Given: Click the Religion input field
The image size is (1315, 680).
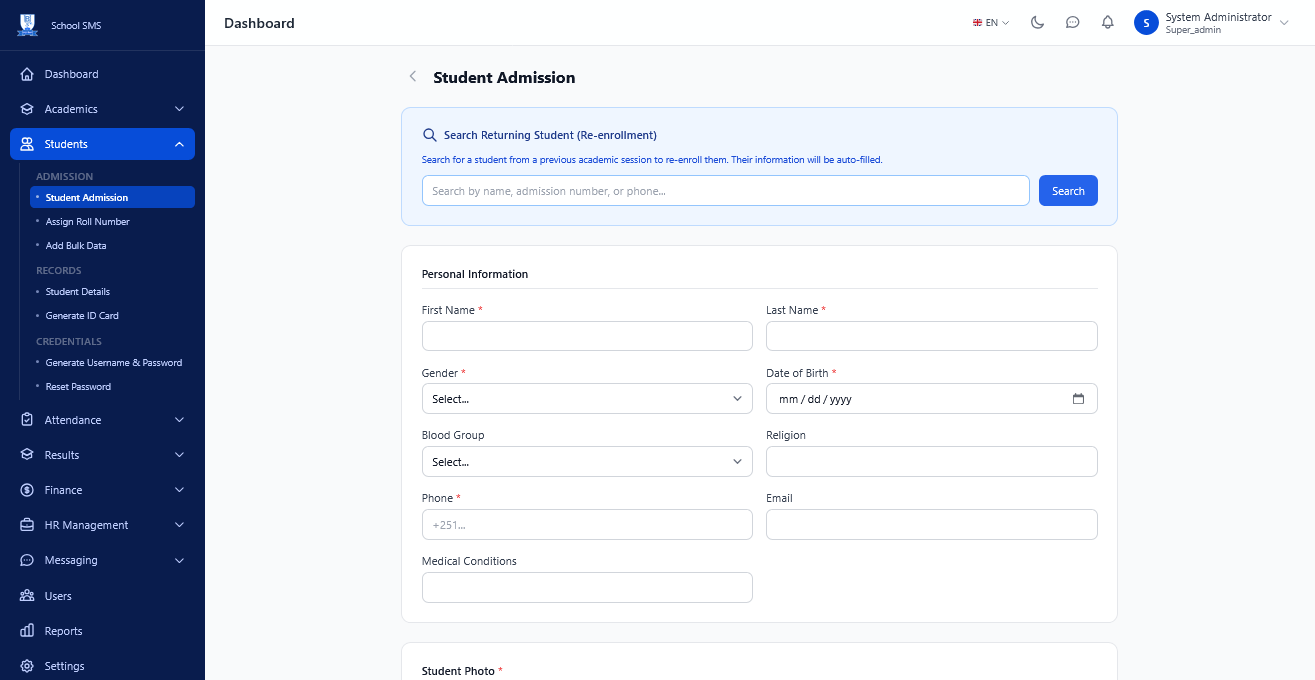Looking at the screenshot, I should tap(932, 462).
